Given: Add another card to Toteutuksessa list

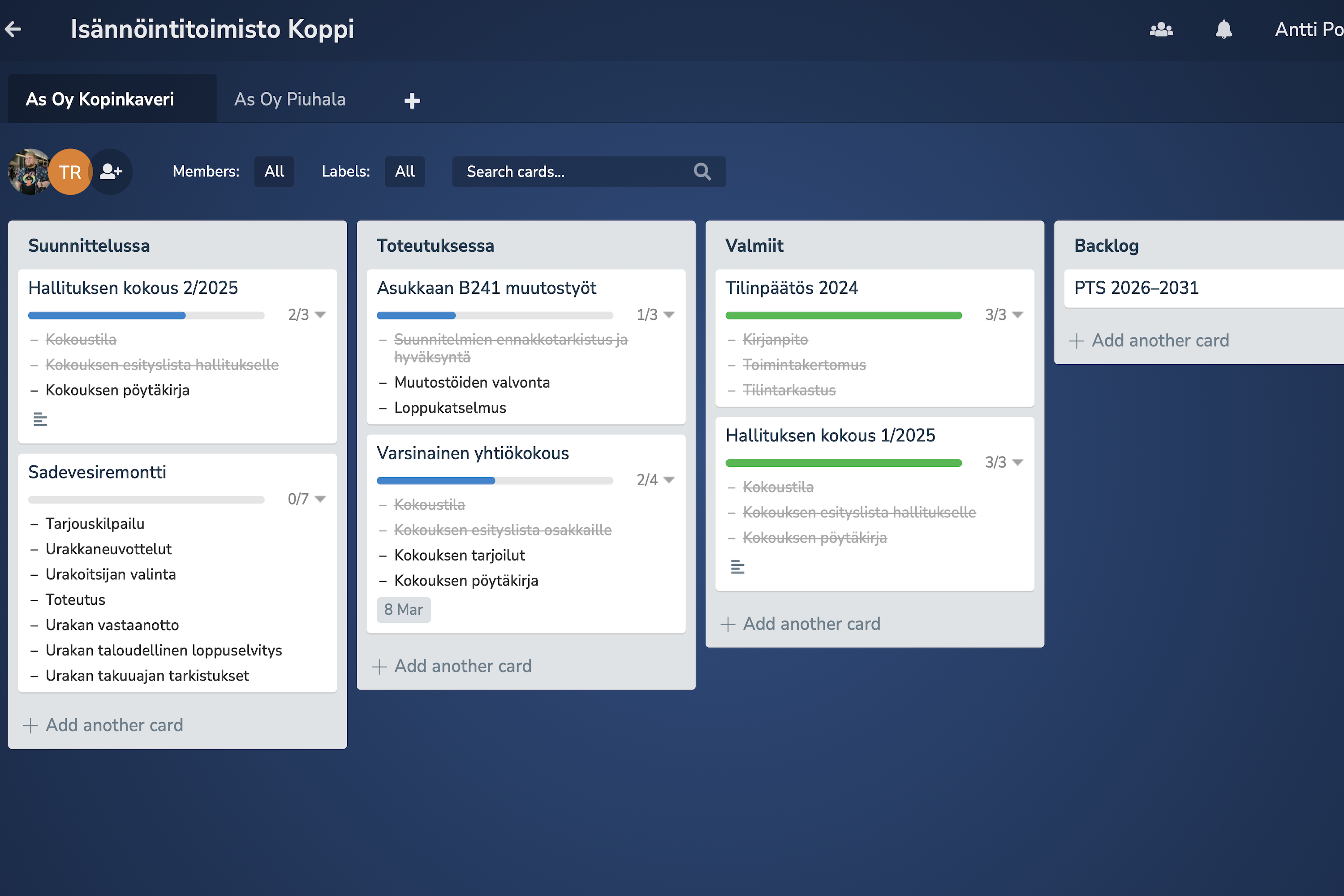Looking at the screenshot, I should pos(462,666).
